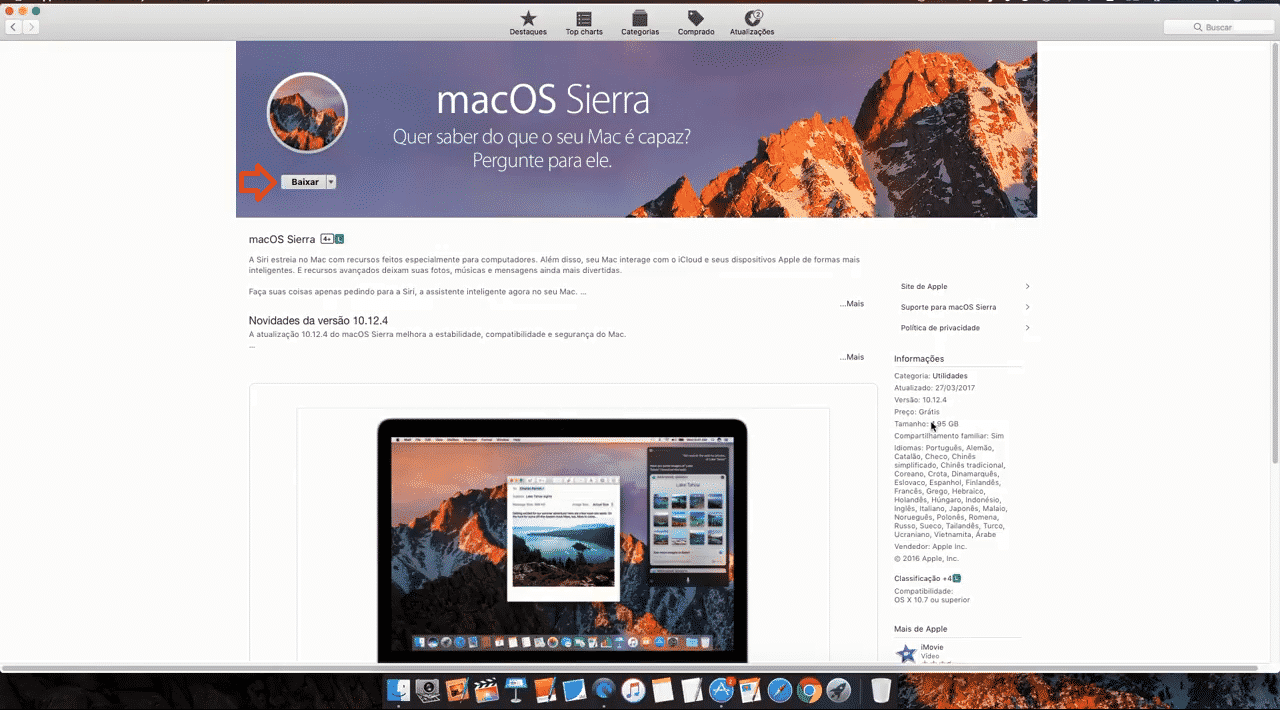Open the dropdown arrow beside Baixar
Screen dimensions: 1280x710
pos(331,182)
